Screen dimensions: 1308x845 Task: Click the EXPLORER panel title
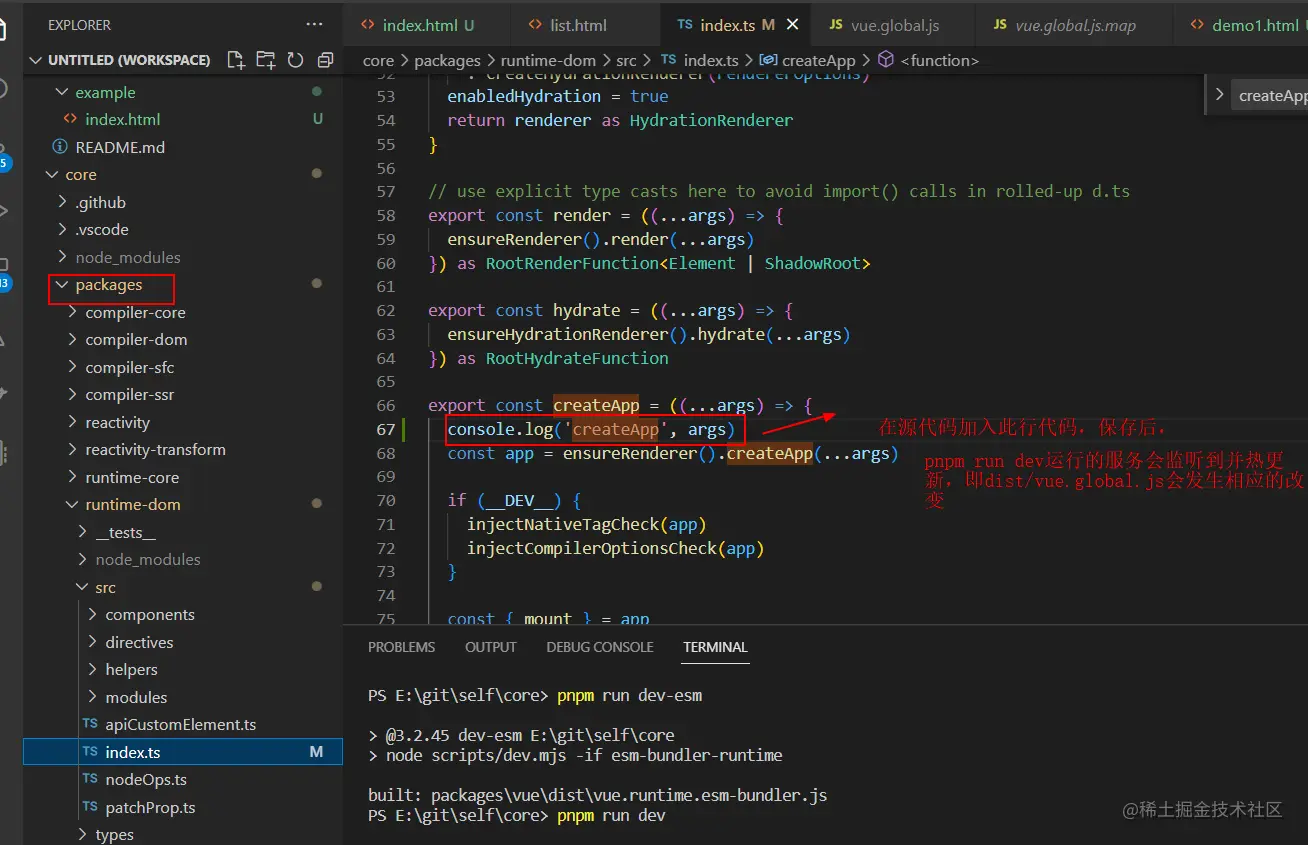(80, 25)
